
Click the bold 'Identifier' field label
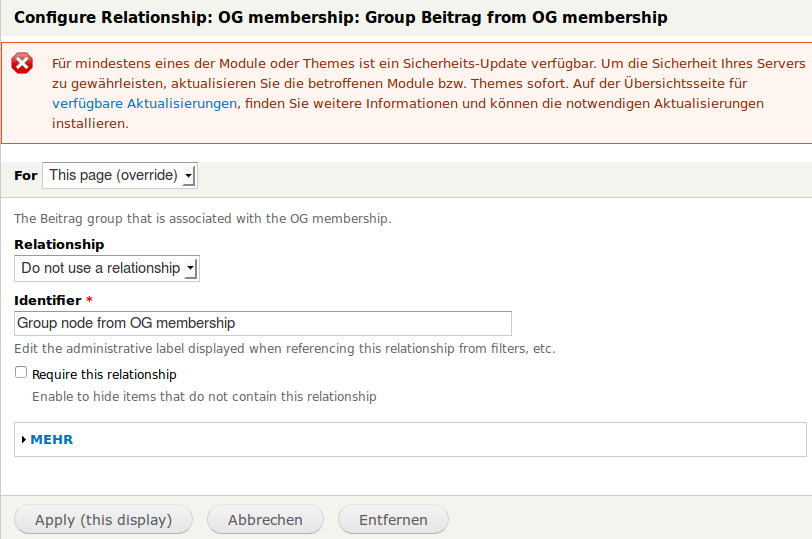tap(48, 300)
